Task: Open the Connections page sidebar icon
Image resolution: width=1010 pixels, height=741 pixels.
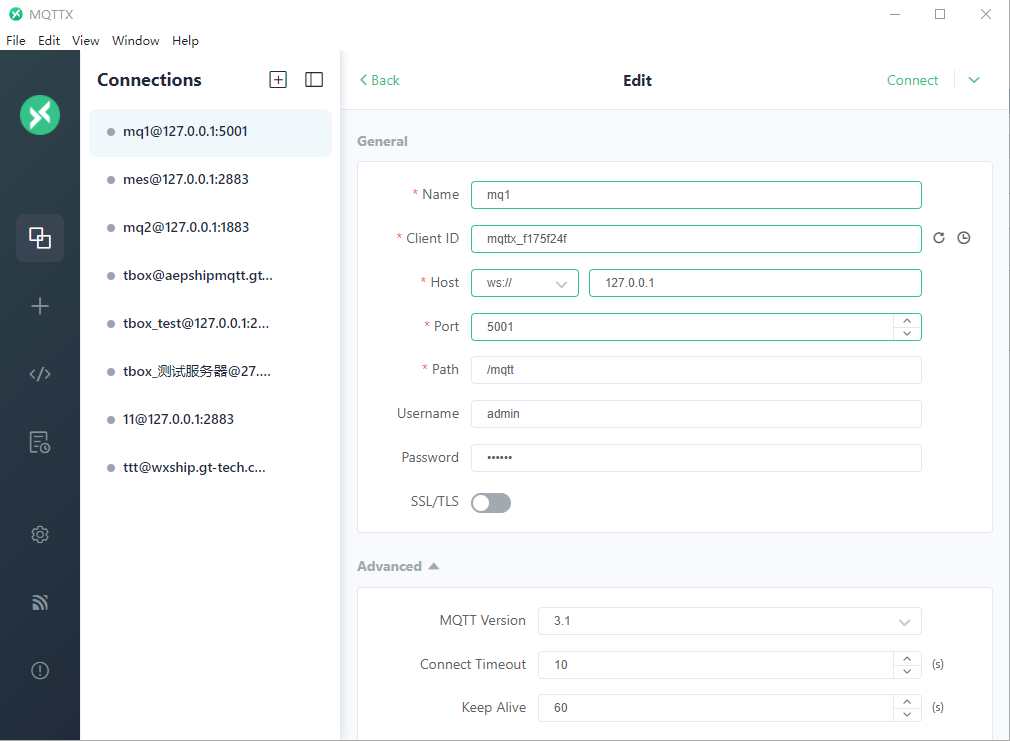Action: click(x=40, y=238)
